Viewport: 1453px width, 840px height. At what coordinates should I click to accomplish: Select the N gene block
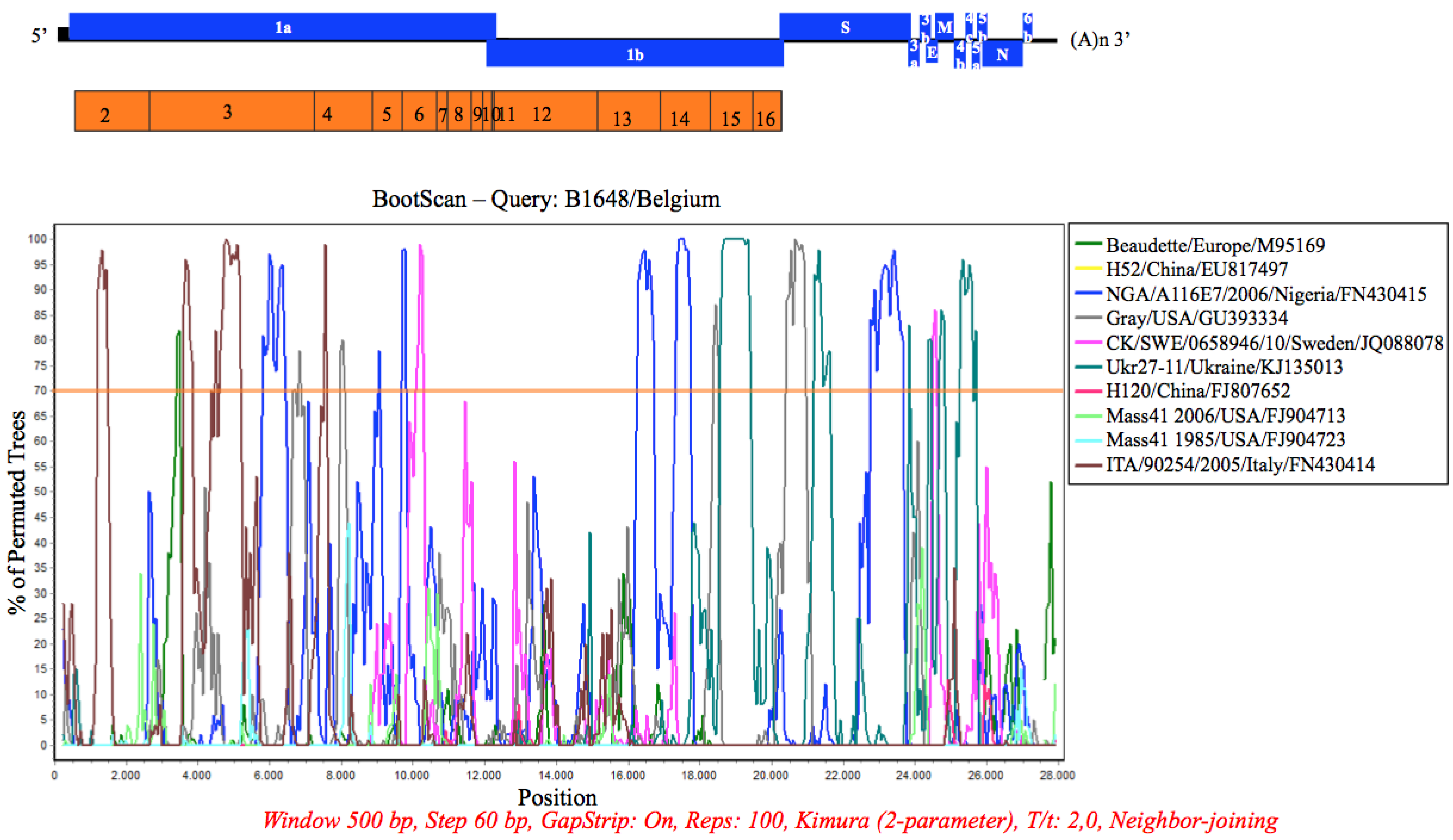pos(1002,55)
